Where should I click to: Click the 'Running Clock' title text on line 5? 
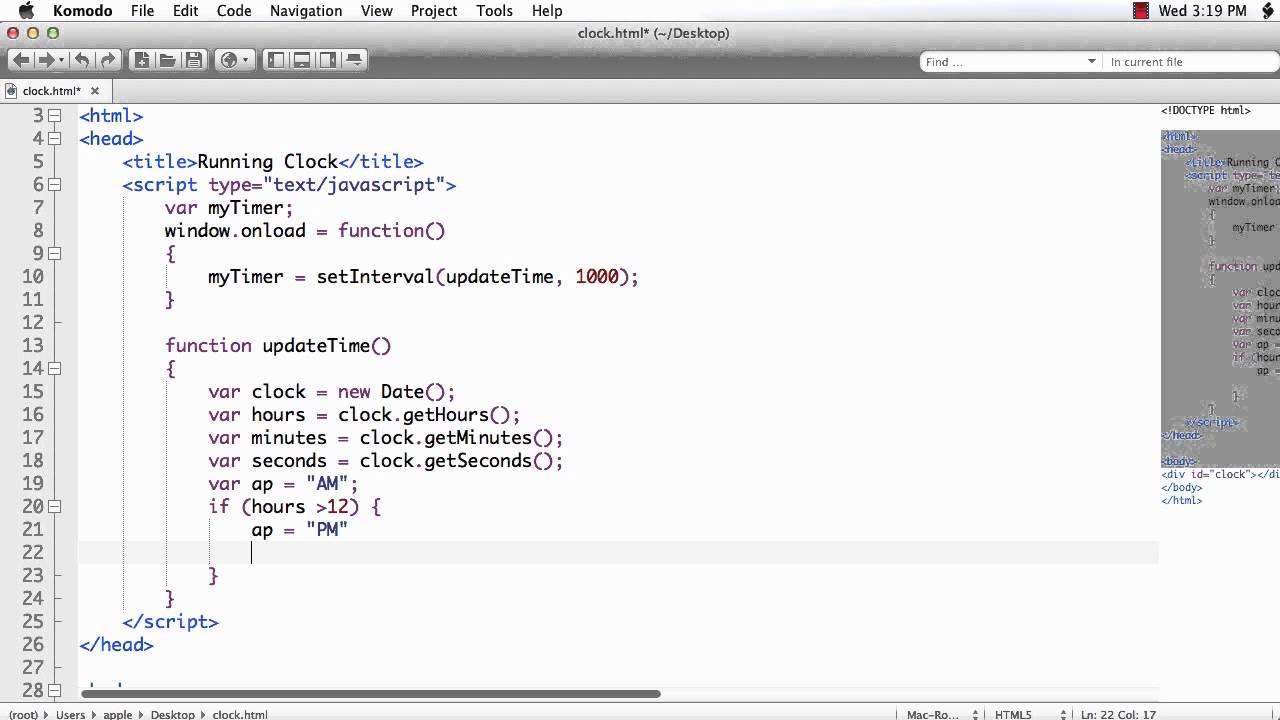(268, 162)
